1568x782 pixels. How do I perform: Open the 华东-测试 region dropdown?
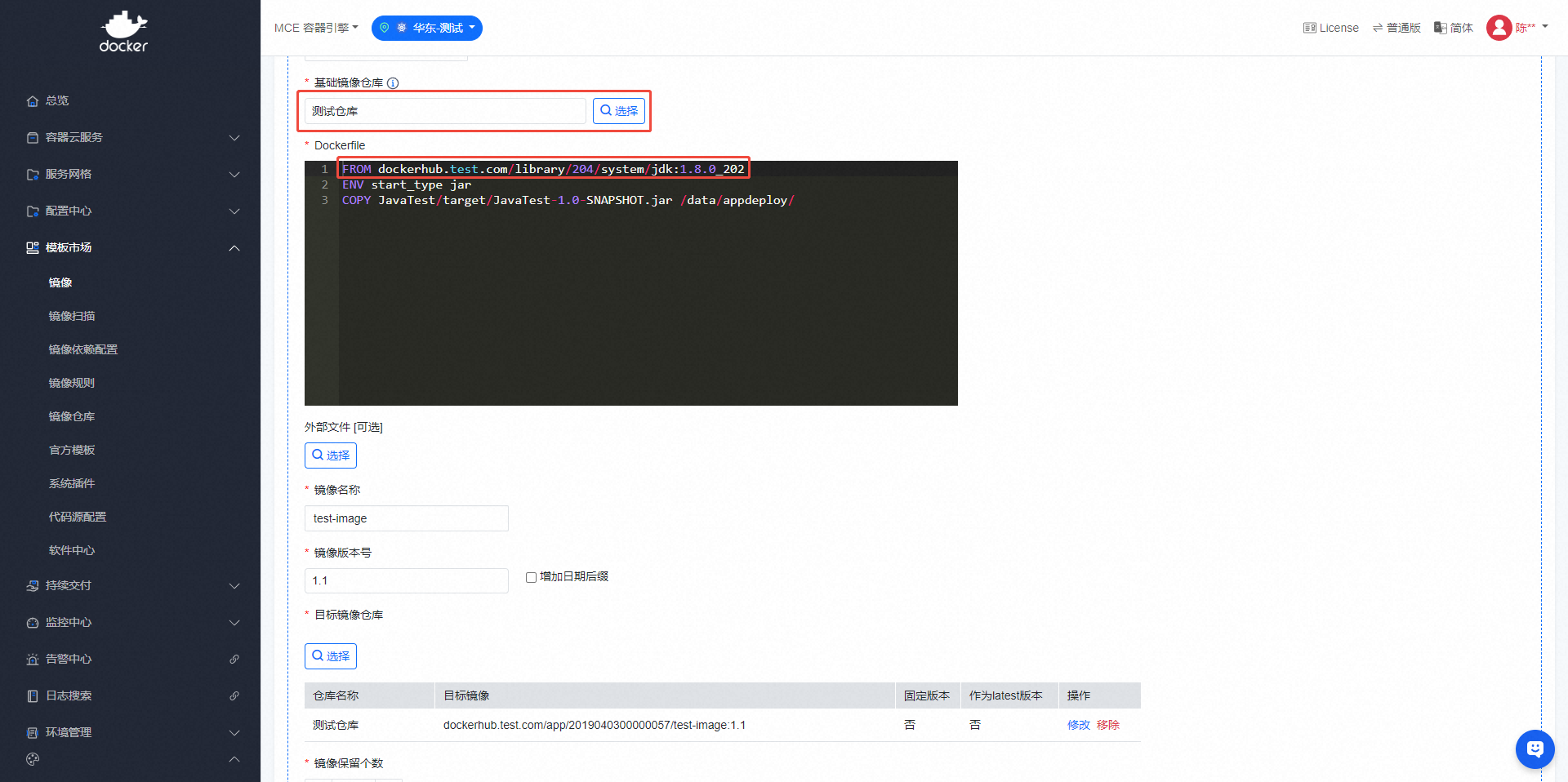[427, 28]
